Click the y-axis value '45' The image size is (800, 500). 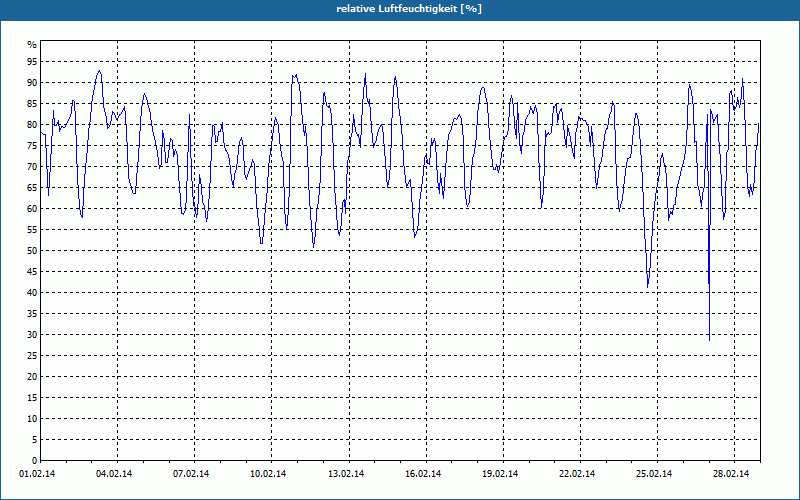[x=32, y=272]
